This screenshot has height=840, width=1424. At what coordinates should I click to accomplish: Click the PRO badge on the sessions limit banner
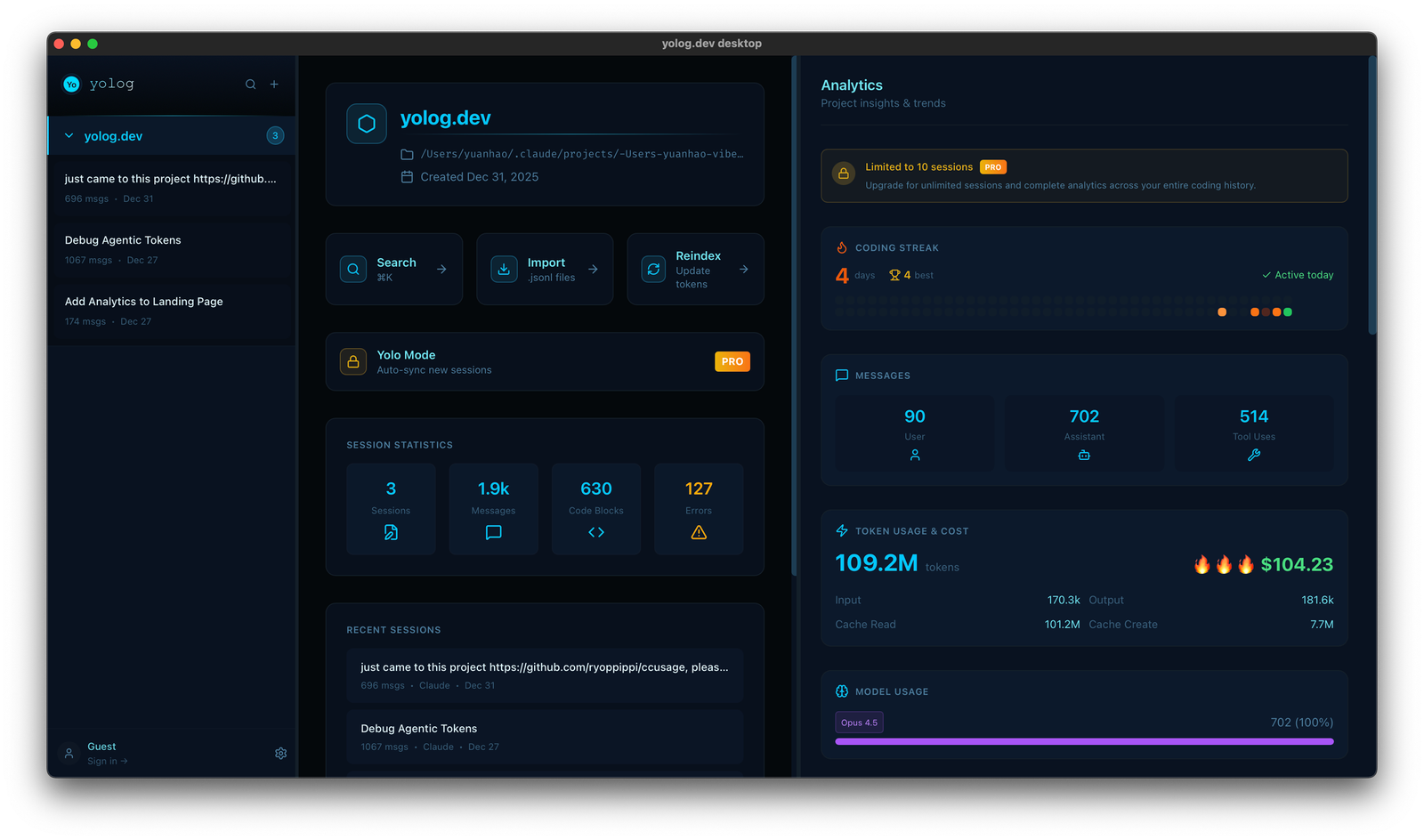click(x=992, y=166)
